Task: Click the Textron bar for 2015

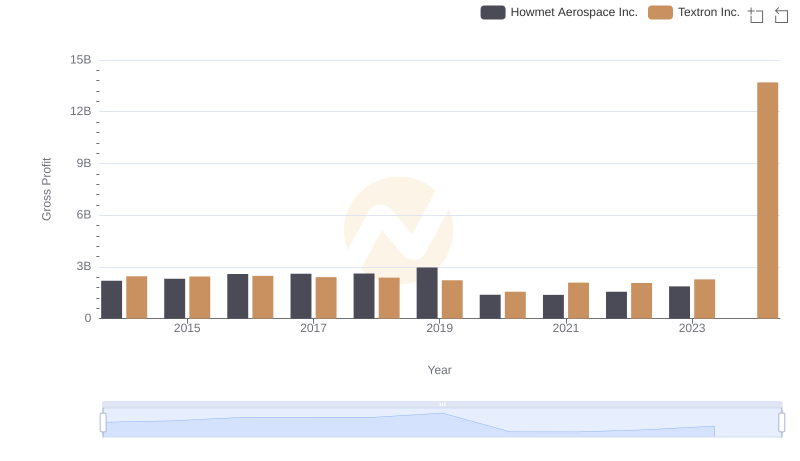Action: pos(199,298)
